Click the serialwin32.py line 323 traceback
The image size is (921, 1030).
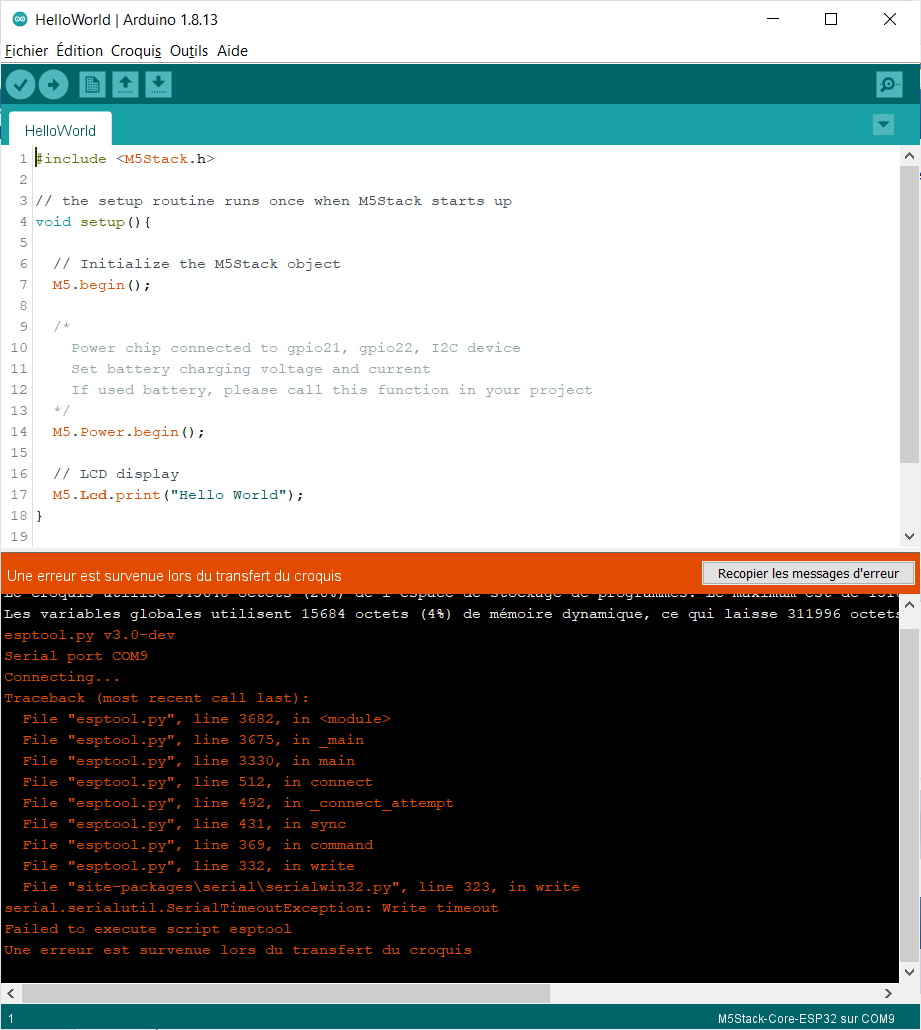[x=301, y=887]
